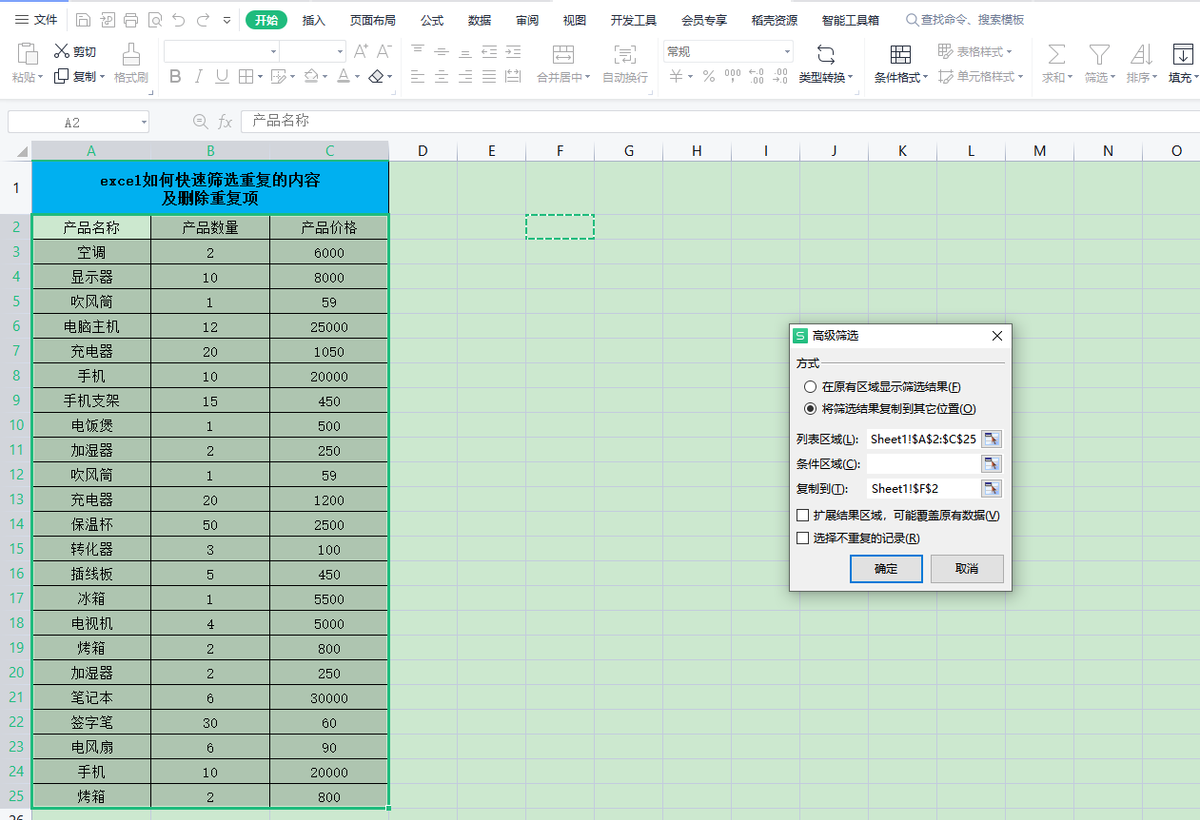Check 选择不重复的记录 checkbox

[x=802, y=538]
